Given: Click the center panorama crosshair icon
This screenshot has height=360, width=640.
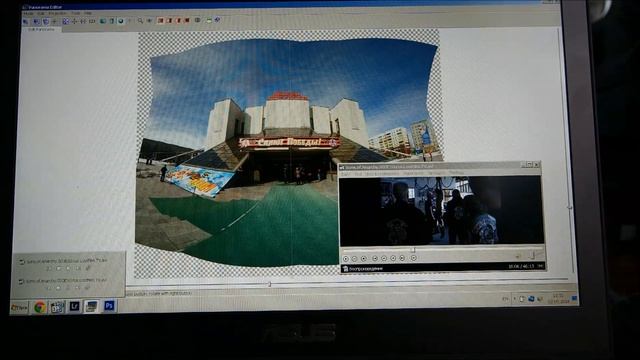Looking at the screenshot, I should point(74,21).
